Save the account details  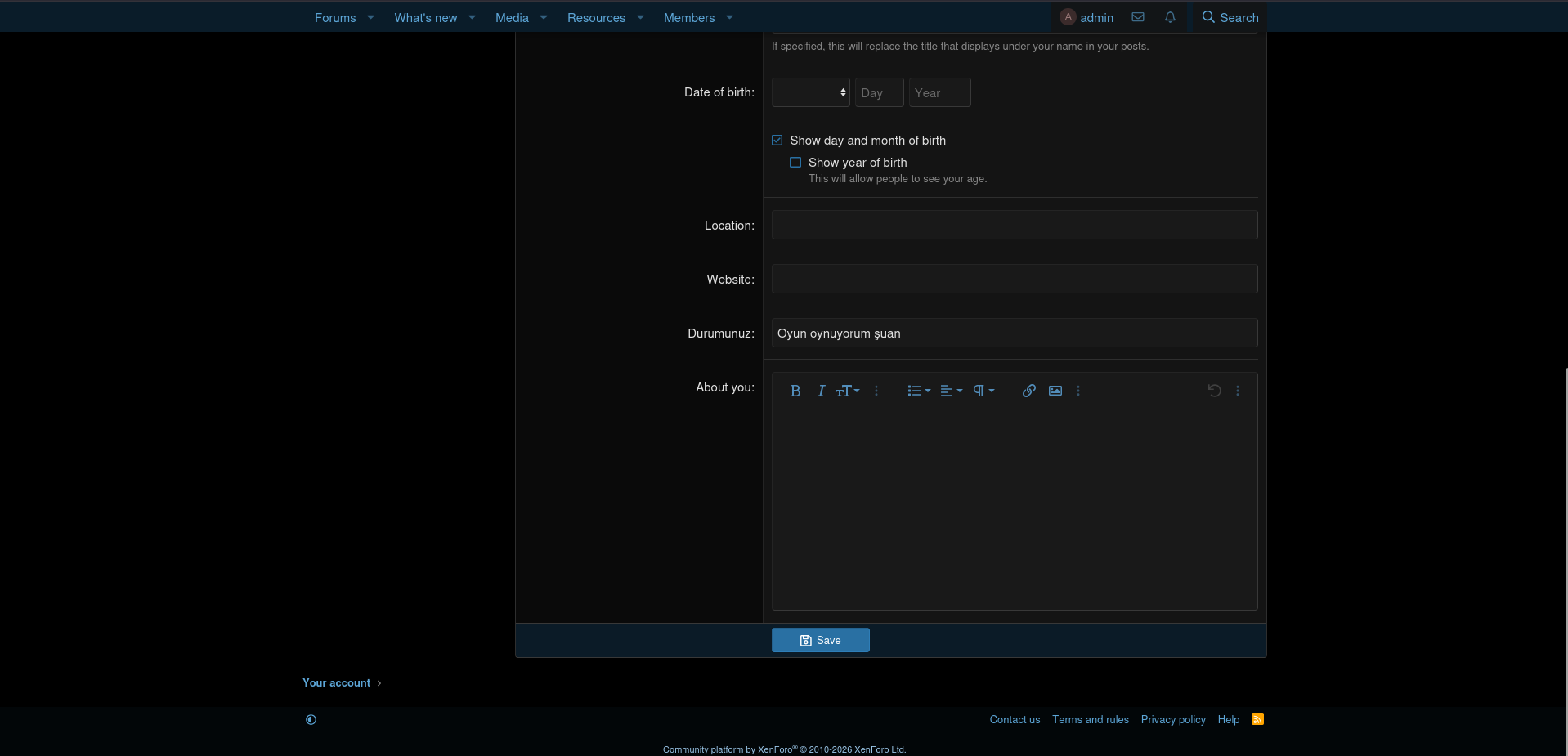pyautogui.click(x=821, y=640)
